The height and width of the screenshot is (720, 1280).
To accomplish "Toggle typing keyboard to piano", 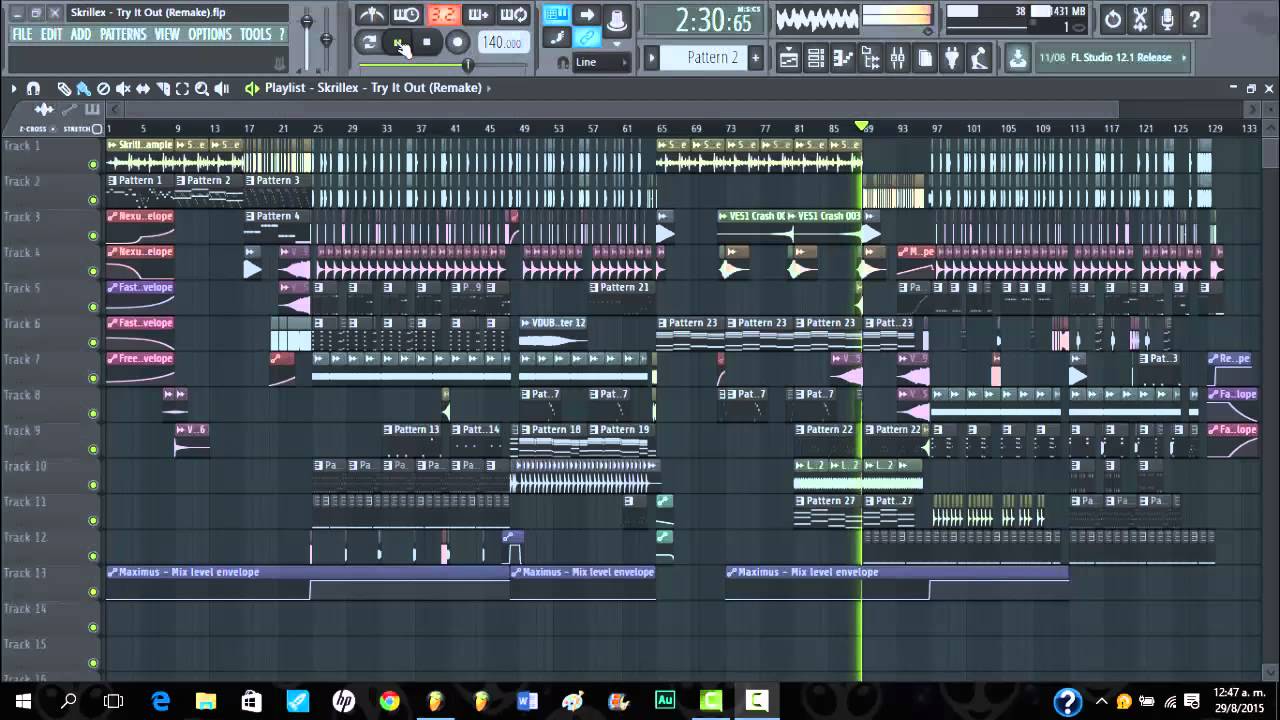I will (x=557, y=14).
